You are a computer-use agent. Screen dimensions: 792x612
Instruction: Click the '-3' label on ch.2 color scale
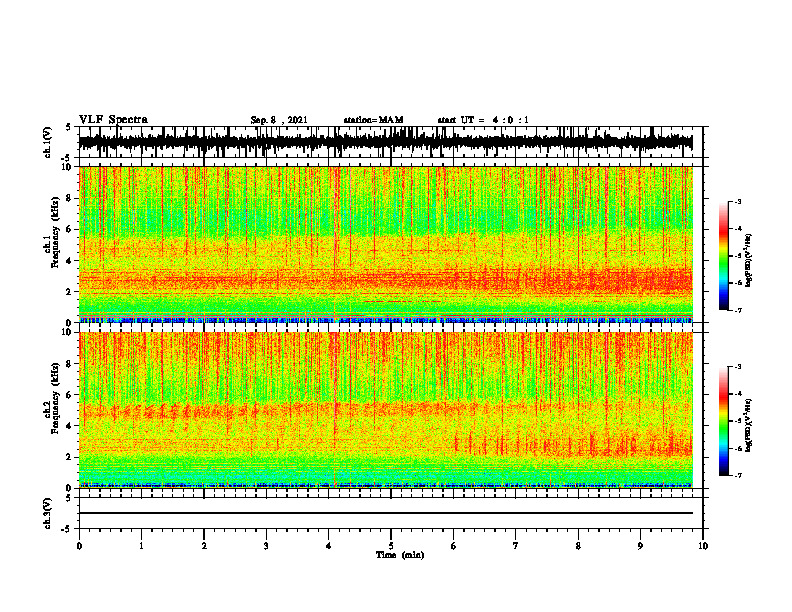(x=738, y=367)
